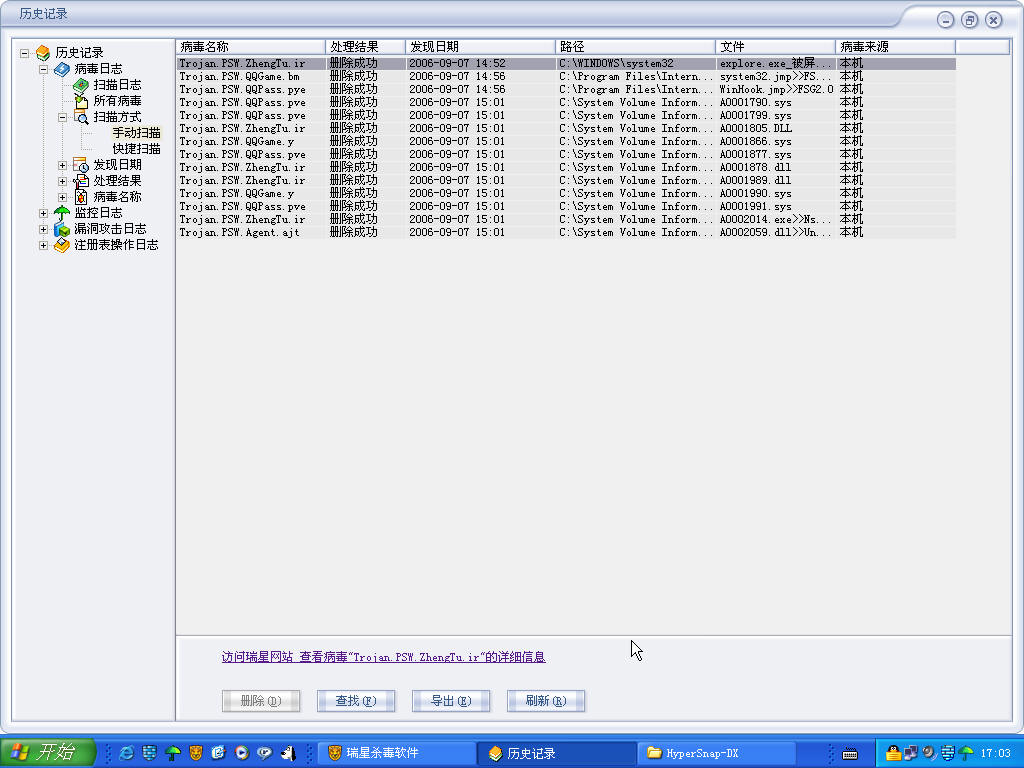
Task: Click the 监控日志 green umbrella icon
Action: click(62, 213)
